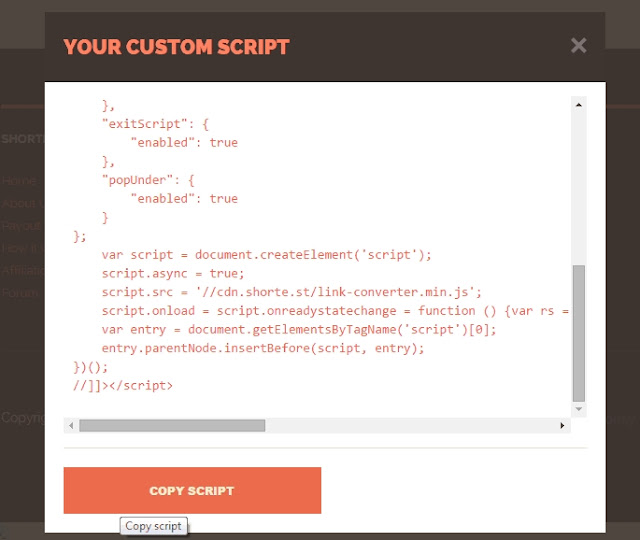
Task: Click the "exitScript" code line
Action: tap(156, 124)
